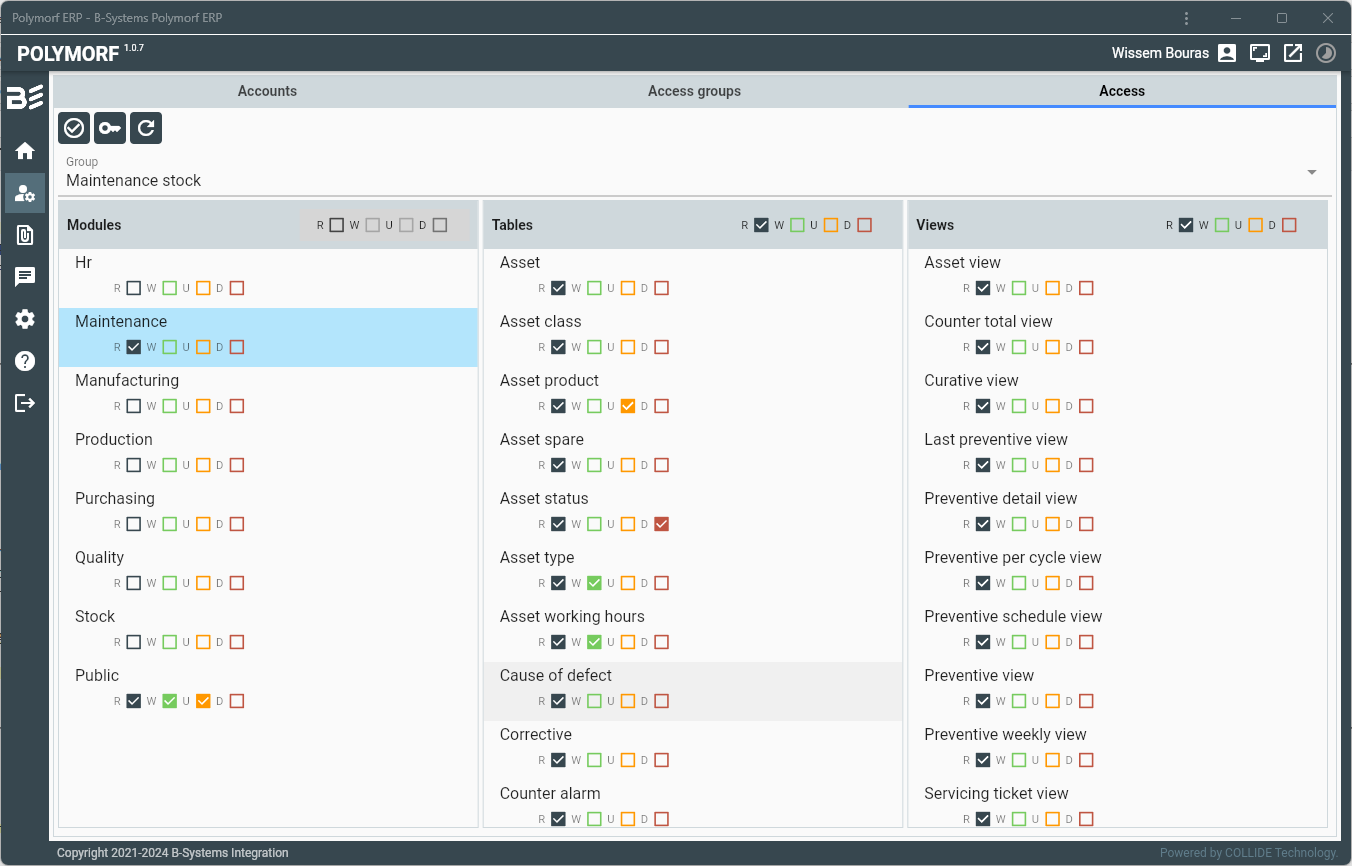
Task: Open the help question mark icon
Action: [x=25, y=361]
